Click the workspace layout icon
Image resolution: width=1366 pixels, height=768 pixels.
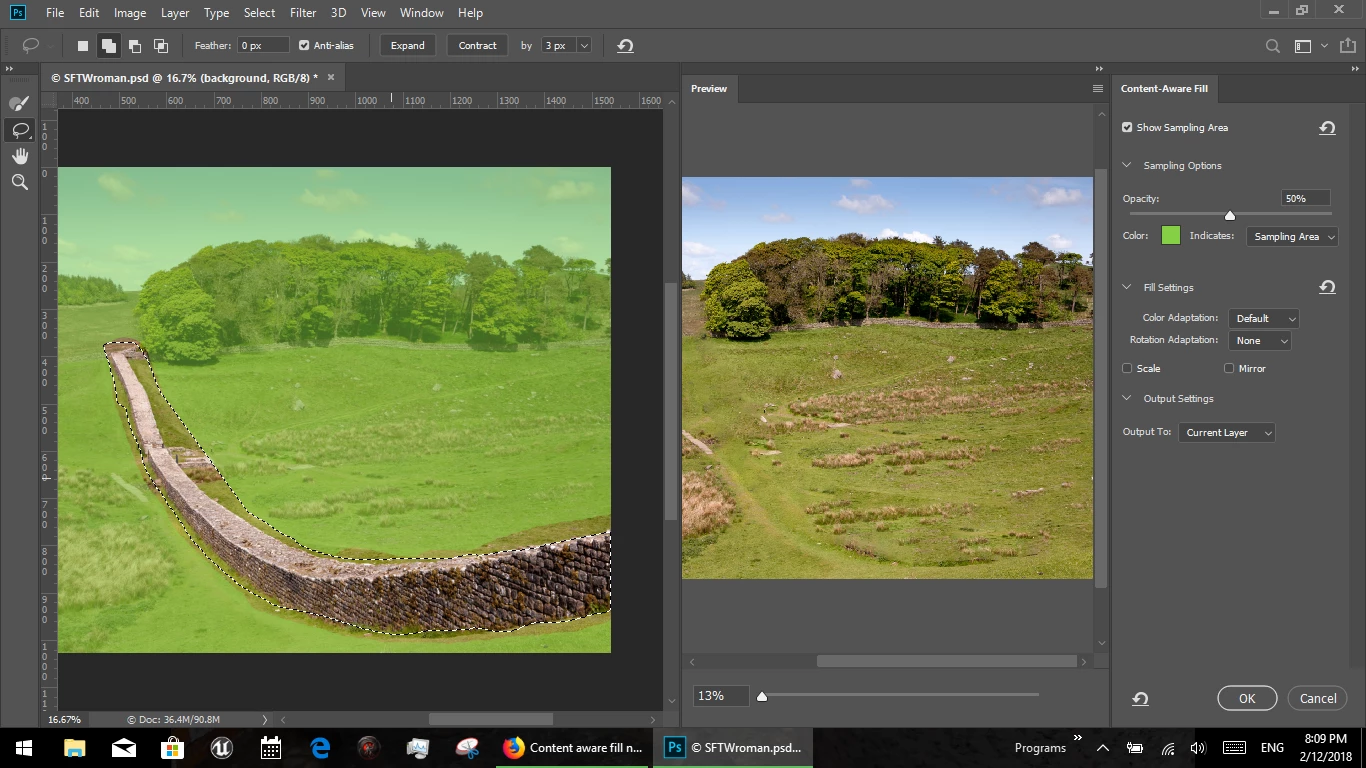1303,46
